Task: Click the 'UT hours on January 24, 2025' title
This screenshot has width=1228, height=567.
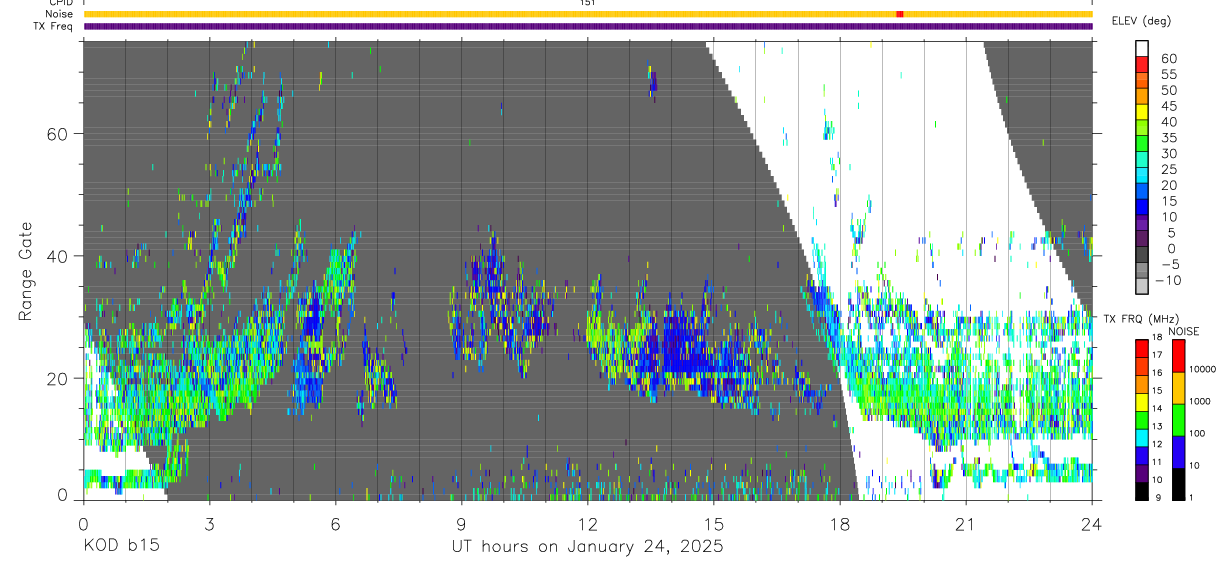Action: [586, 548]
